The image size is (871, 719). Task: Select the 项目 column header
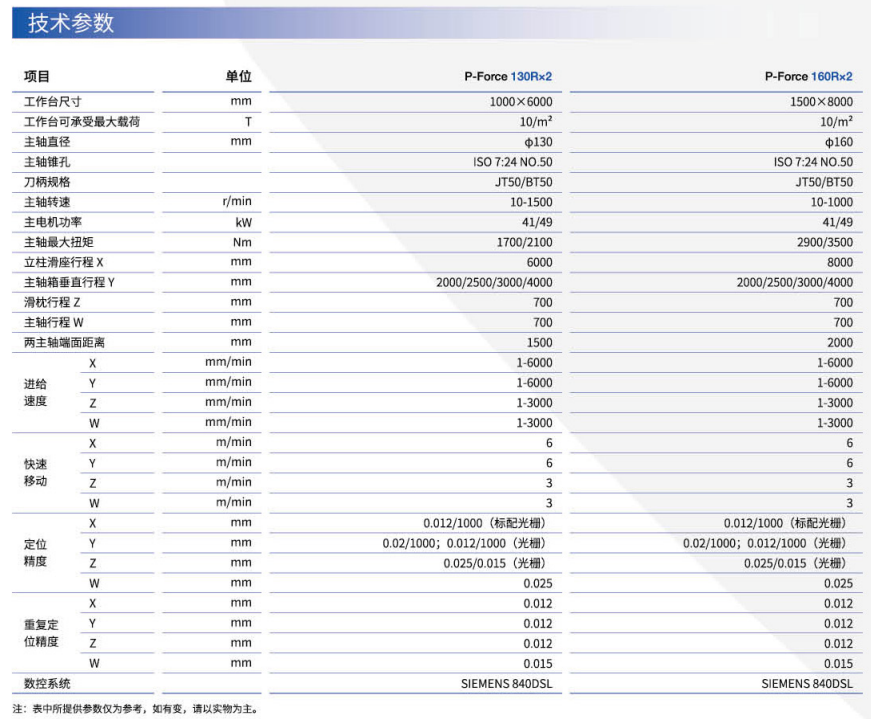[x=37, y=77]
